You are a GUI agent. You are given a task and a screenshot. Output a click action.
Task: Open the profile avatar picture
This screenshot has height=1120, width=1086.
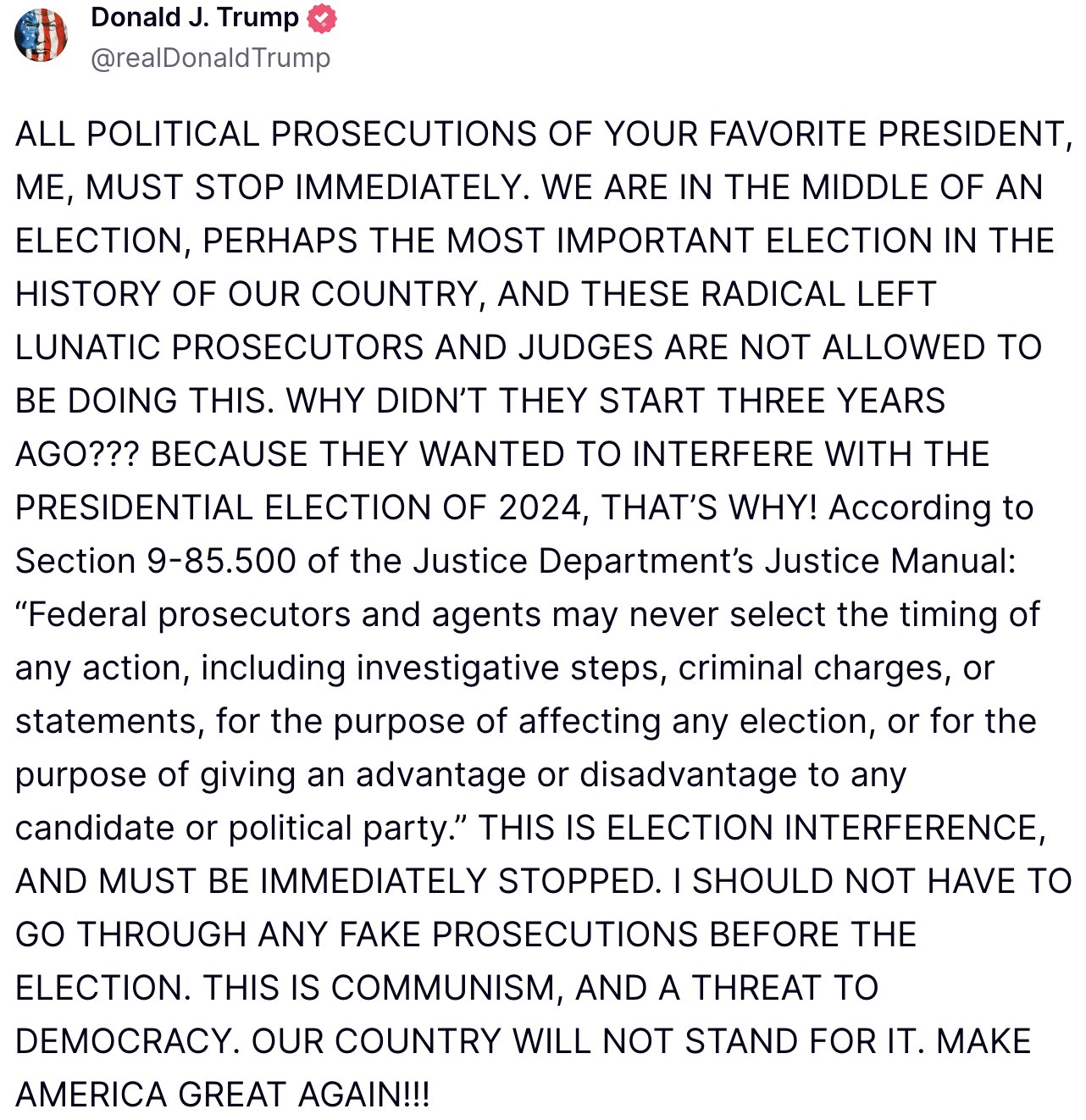pos(42,36)
